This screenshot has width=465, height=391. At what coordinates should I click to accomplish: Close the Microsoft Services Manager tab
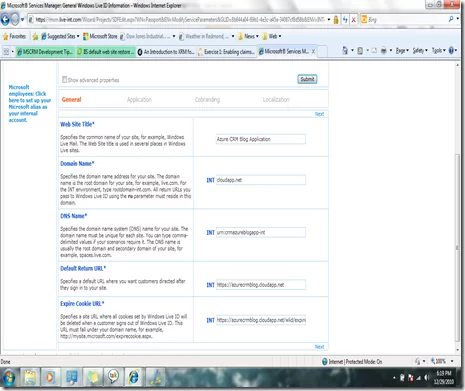(313, 51)
